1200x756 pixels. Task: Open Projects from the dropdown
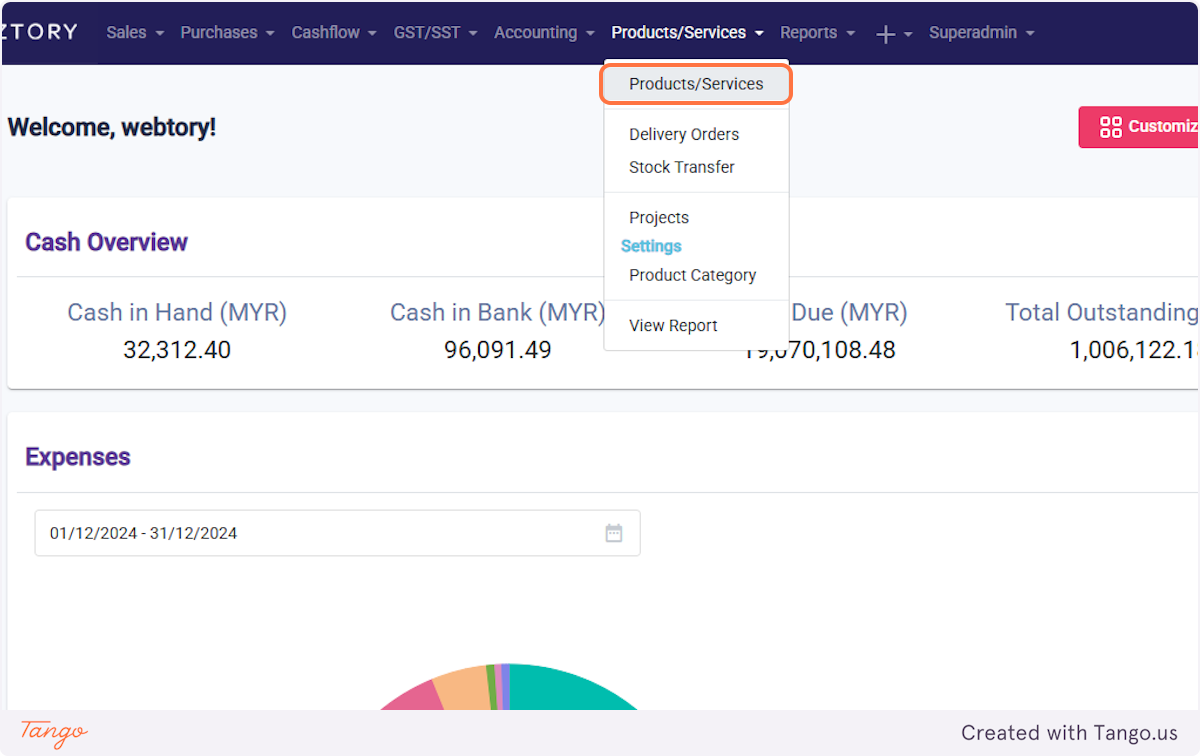659,217
